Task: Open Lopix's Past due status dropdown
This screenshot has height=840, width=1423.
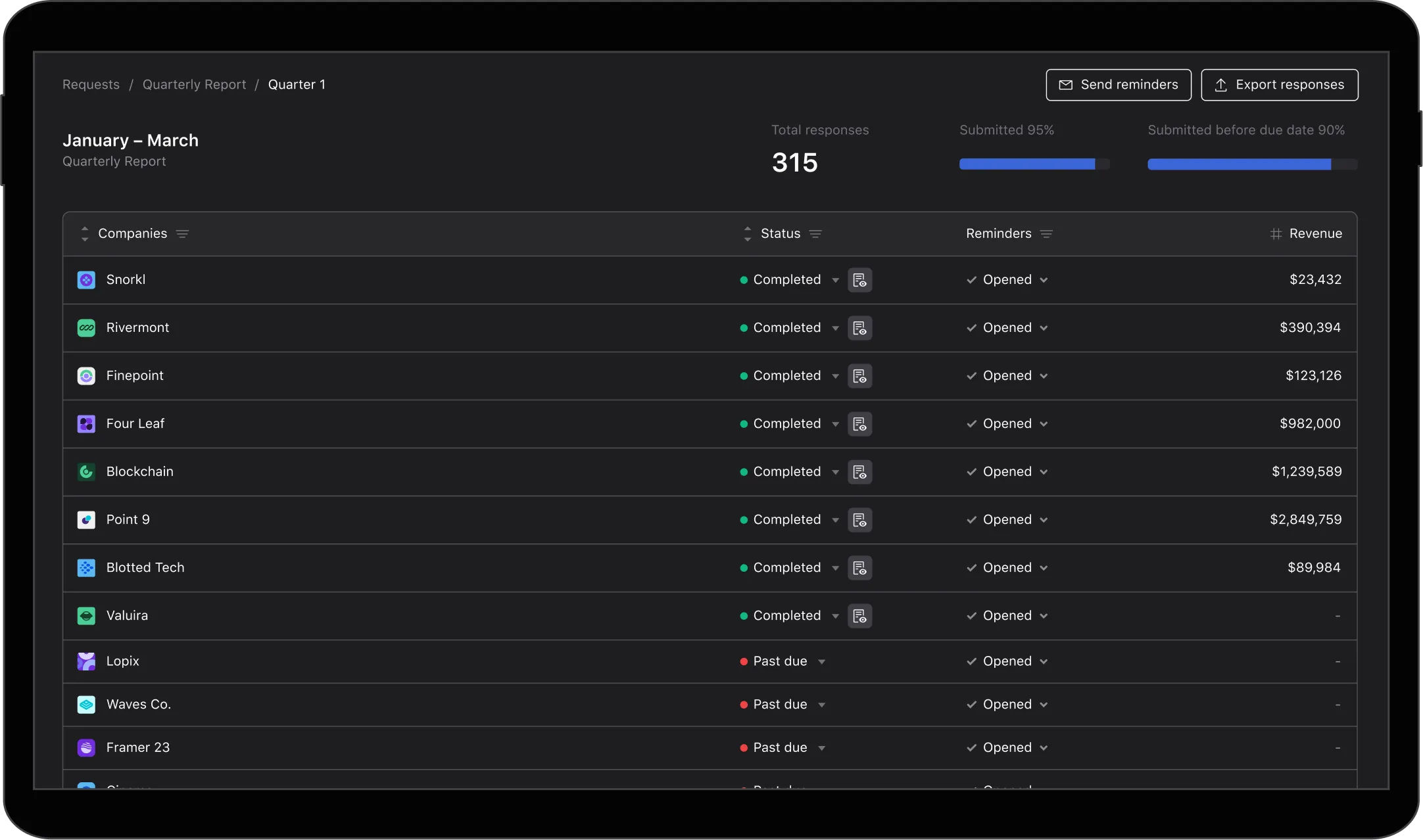Action: point(821,662)
